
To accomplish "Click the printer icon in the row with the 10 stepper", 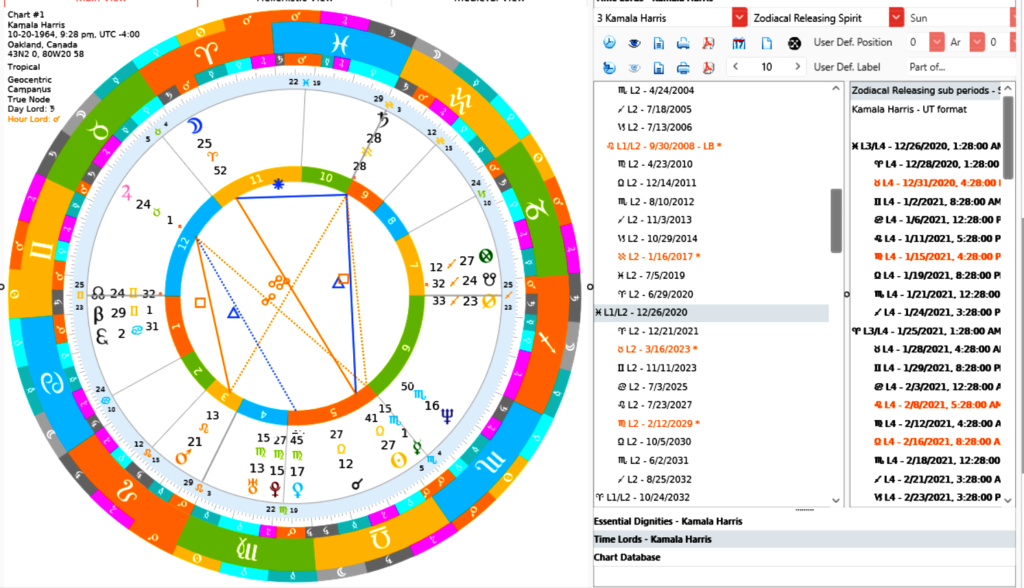I will [x=683, y=67].
